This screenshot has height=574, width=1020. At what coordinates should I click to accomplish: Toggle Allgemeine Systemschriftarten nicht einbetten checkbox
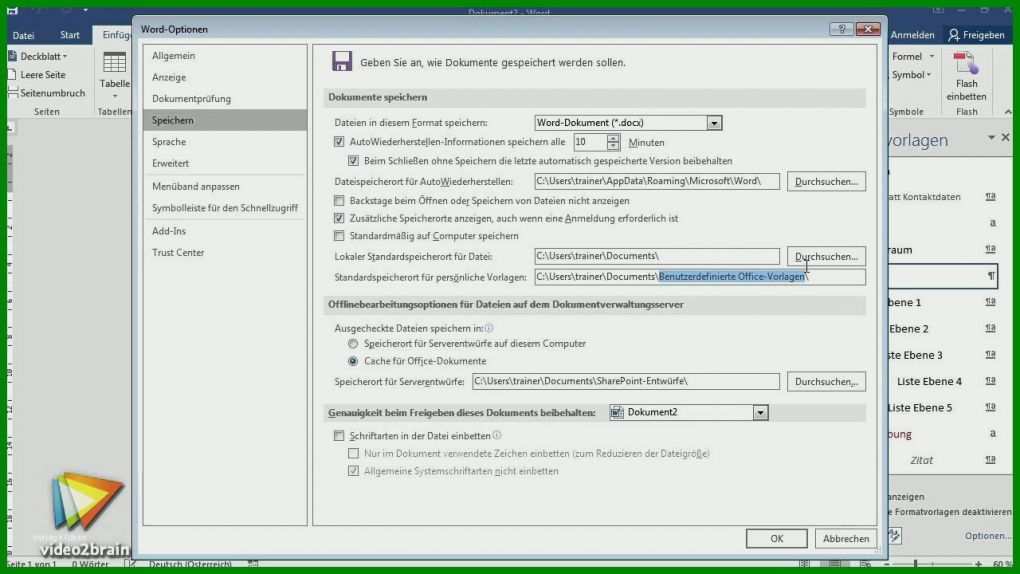coord(353,471)
